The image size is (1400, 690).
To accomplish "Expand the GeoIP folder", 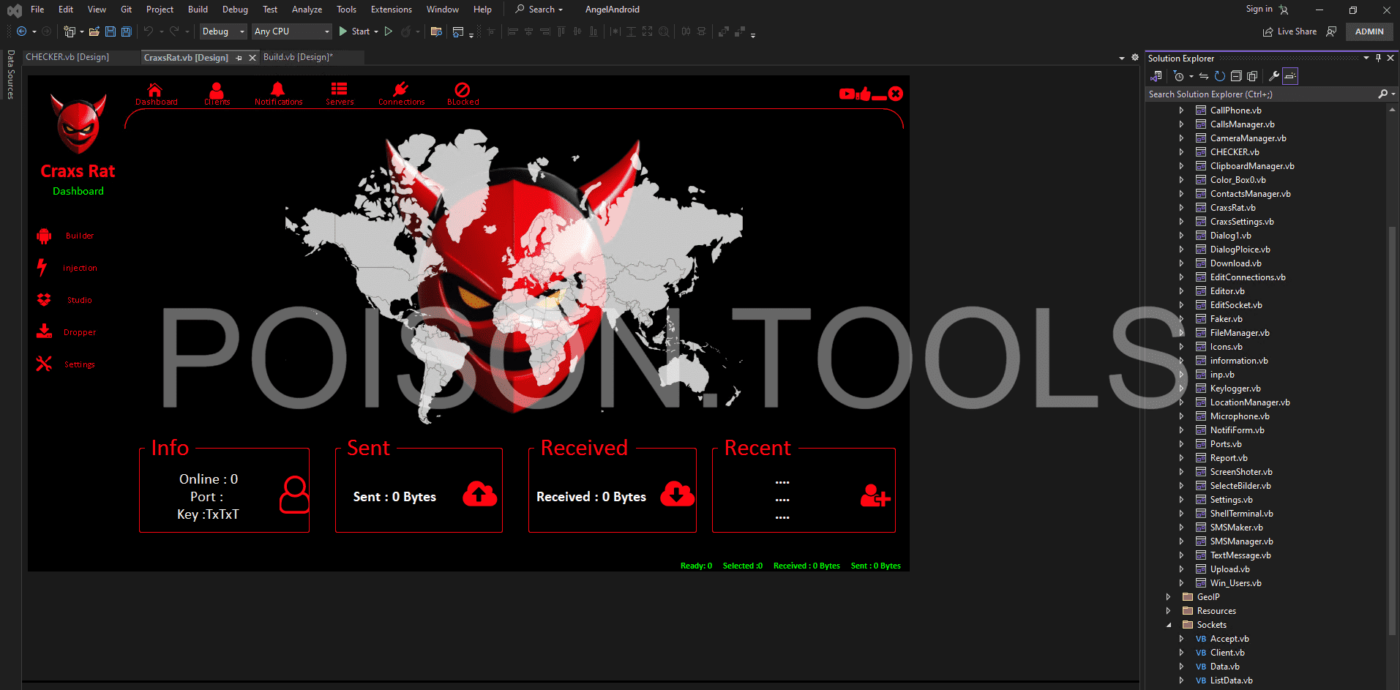I will [1168, 597].
